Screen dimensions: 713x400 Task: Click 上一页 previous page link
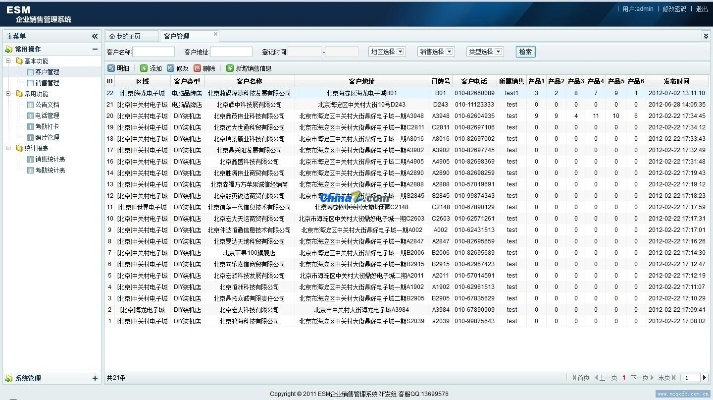[x=606, y=378]
